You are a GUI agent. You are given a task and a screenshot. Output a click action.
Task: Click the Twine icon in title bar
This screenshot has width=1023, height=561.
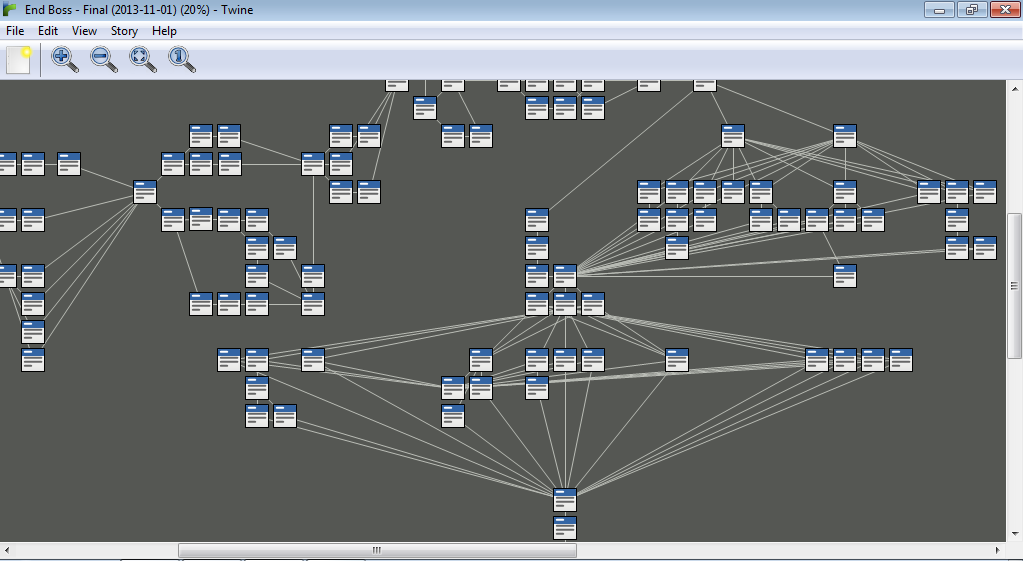pyautogui.click(x=11, y=10)
